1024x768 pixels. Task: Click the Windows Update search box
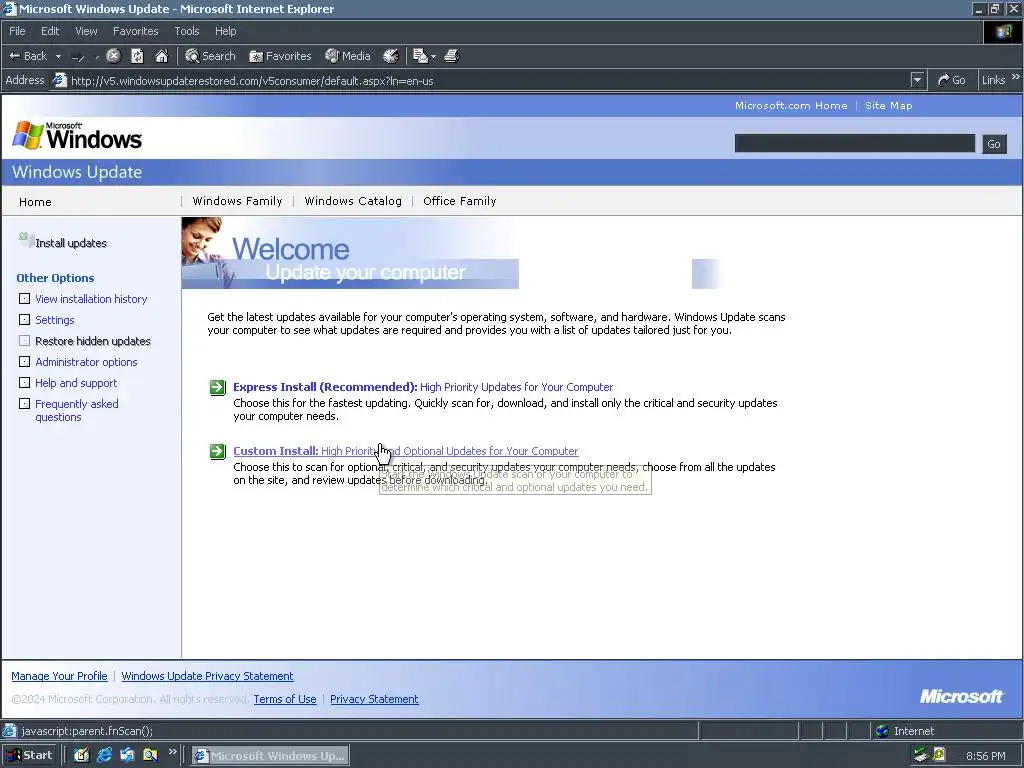[854, 144]
